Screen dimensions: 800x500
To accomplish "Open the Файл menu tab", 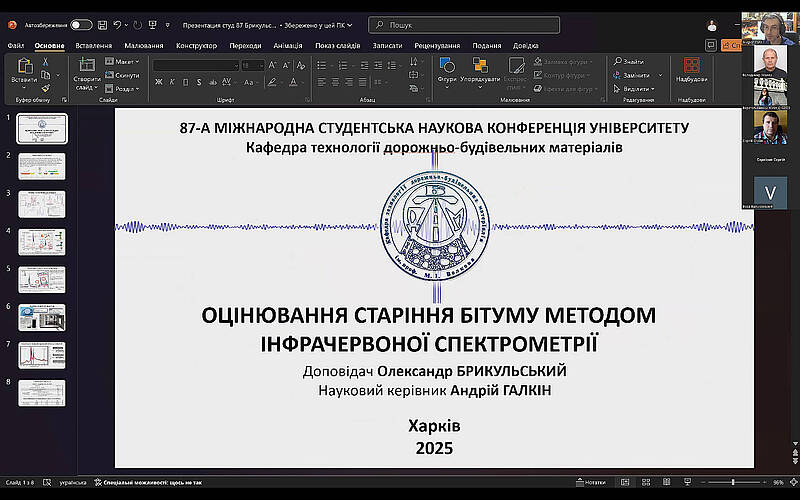I will coord(16,45).
